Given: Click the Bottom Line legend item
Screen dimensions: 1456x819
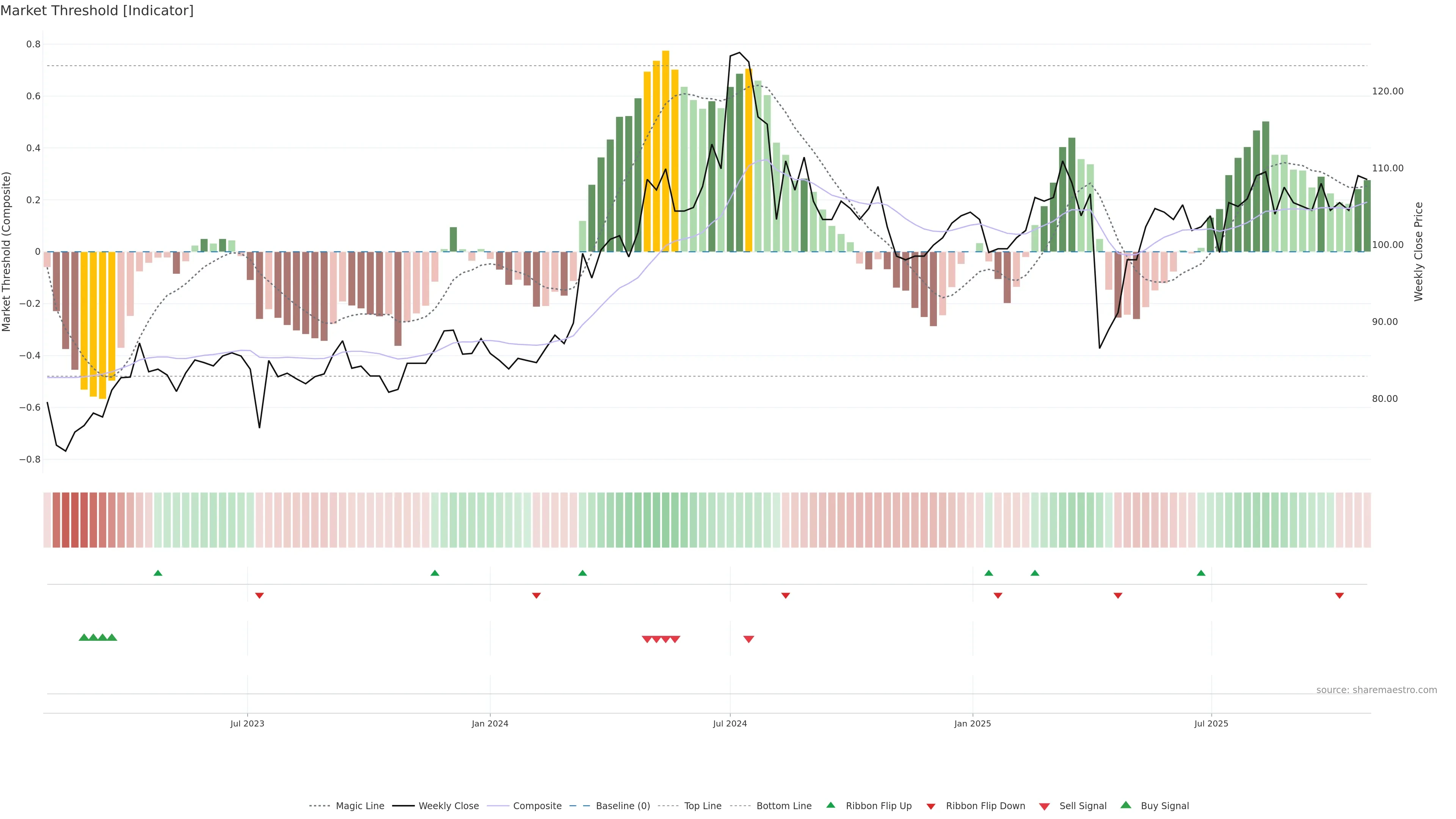Looking at the screenshot, I should pyautogui.click(x=783, y=806).
